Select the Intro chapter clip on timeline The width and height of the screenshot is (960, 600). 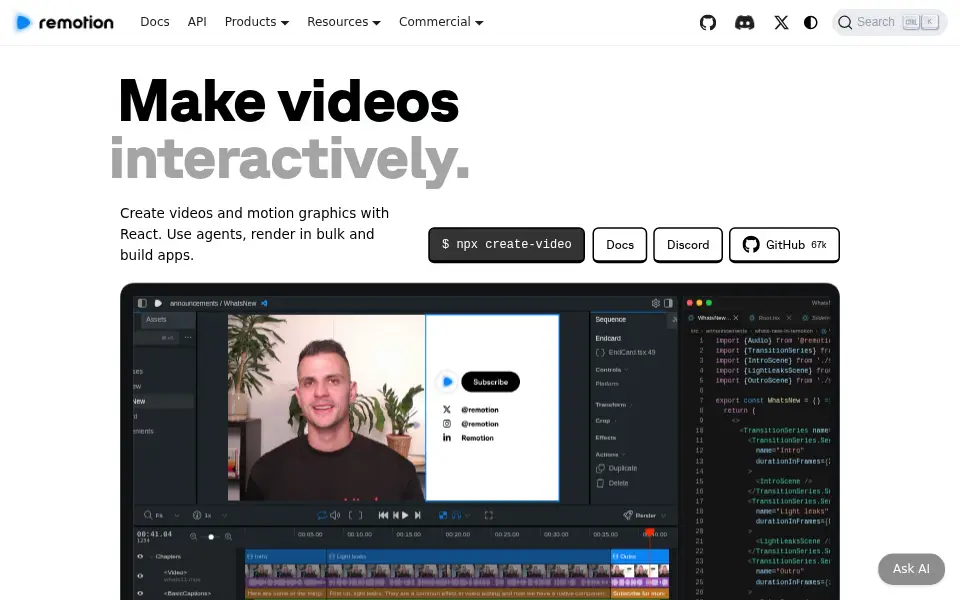(285, 557)
